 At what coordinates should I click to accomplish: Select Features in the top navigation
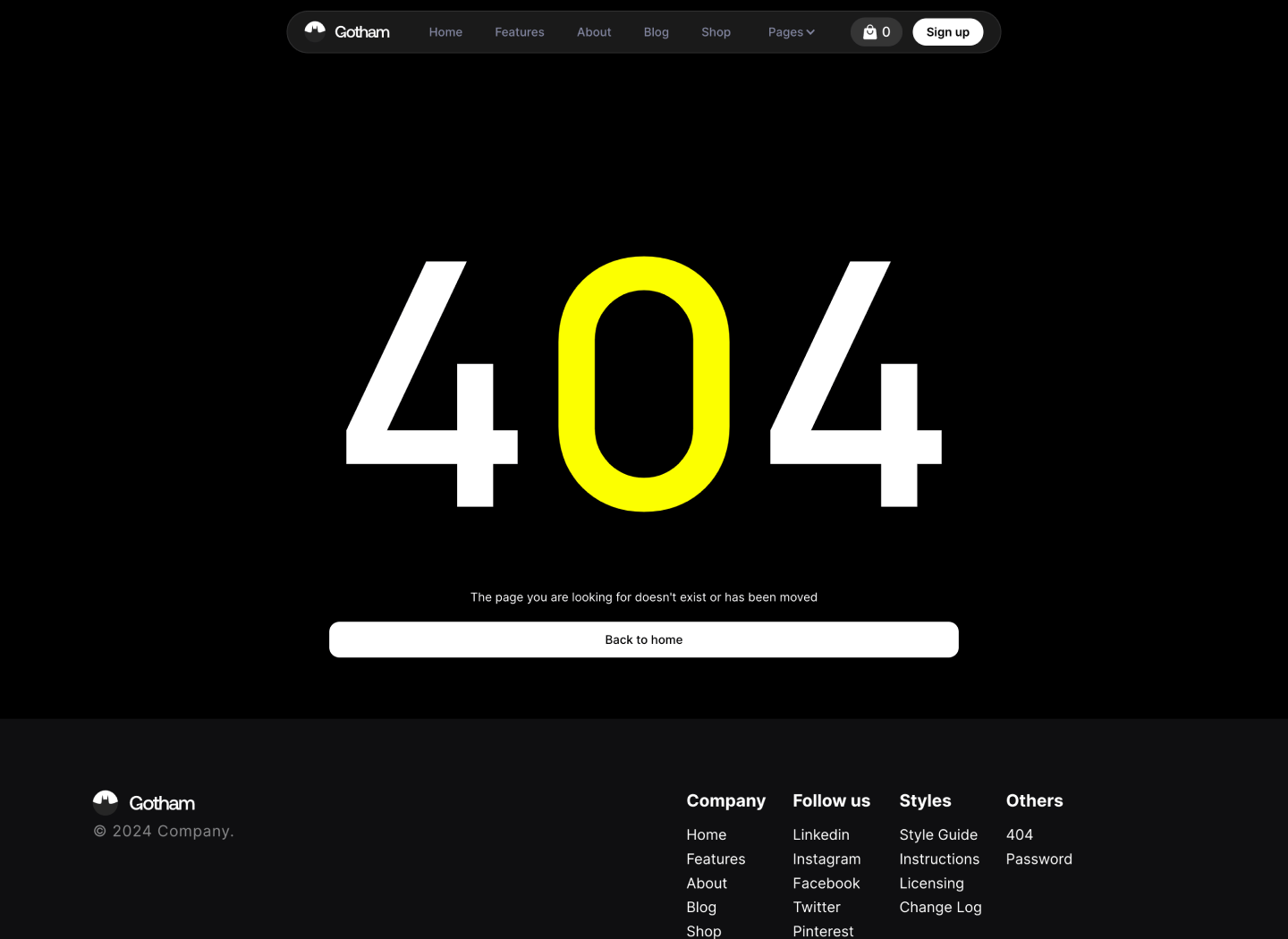pyautogui.click(x=520, y=31)
